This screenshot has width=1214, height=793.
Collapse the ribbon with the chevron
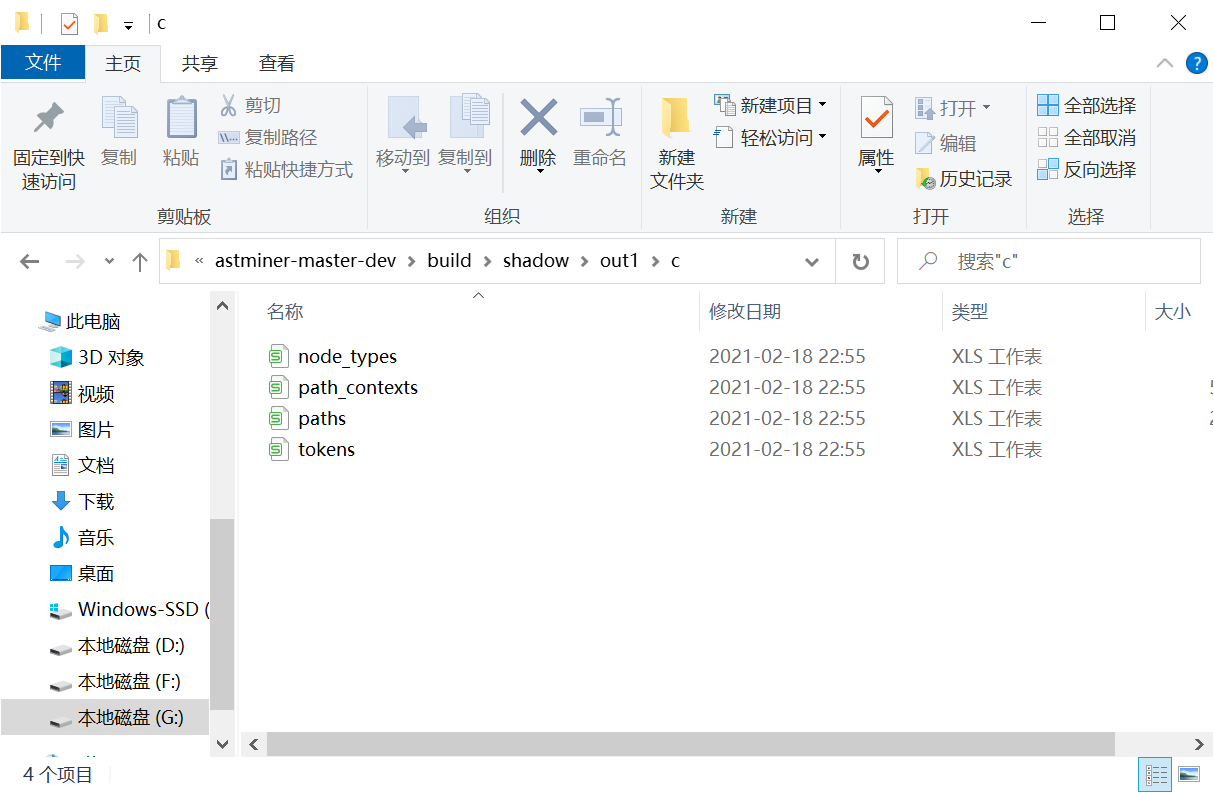tap(1165, 63)
